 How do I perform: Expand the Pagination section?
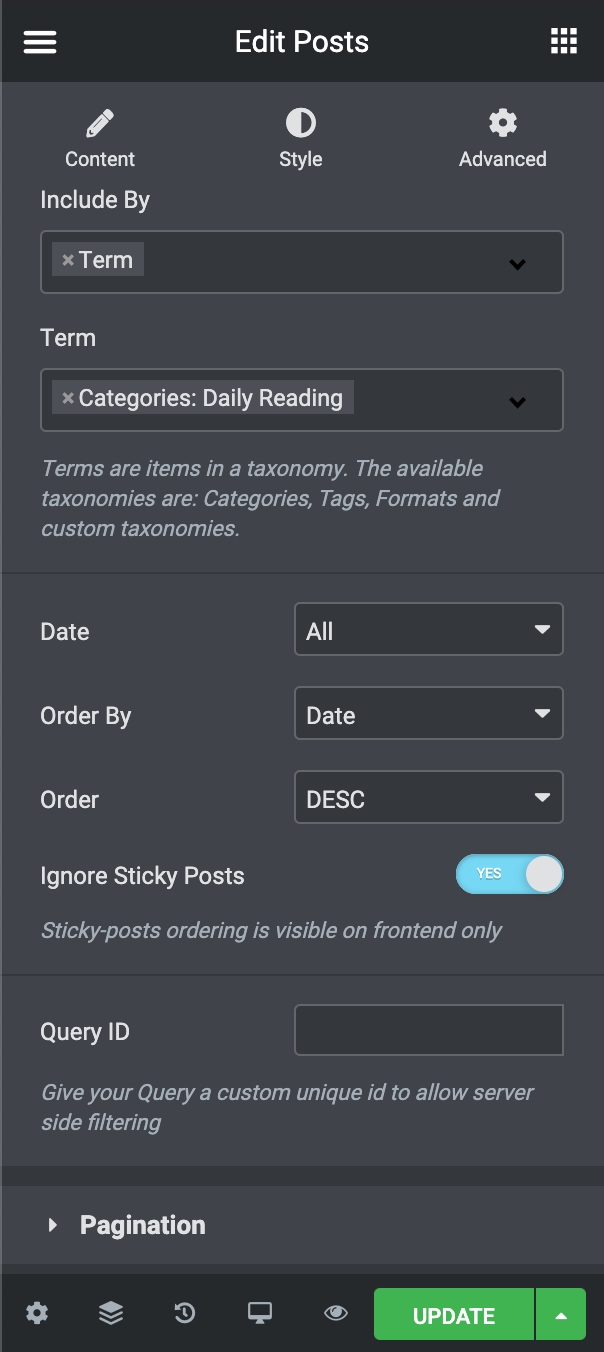point(142,1225)
